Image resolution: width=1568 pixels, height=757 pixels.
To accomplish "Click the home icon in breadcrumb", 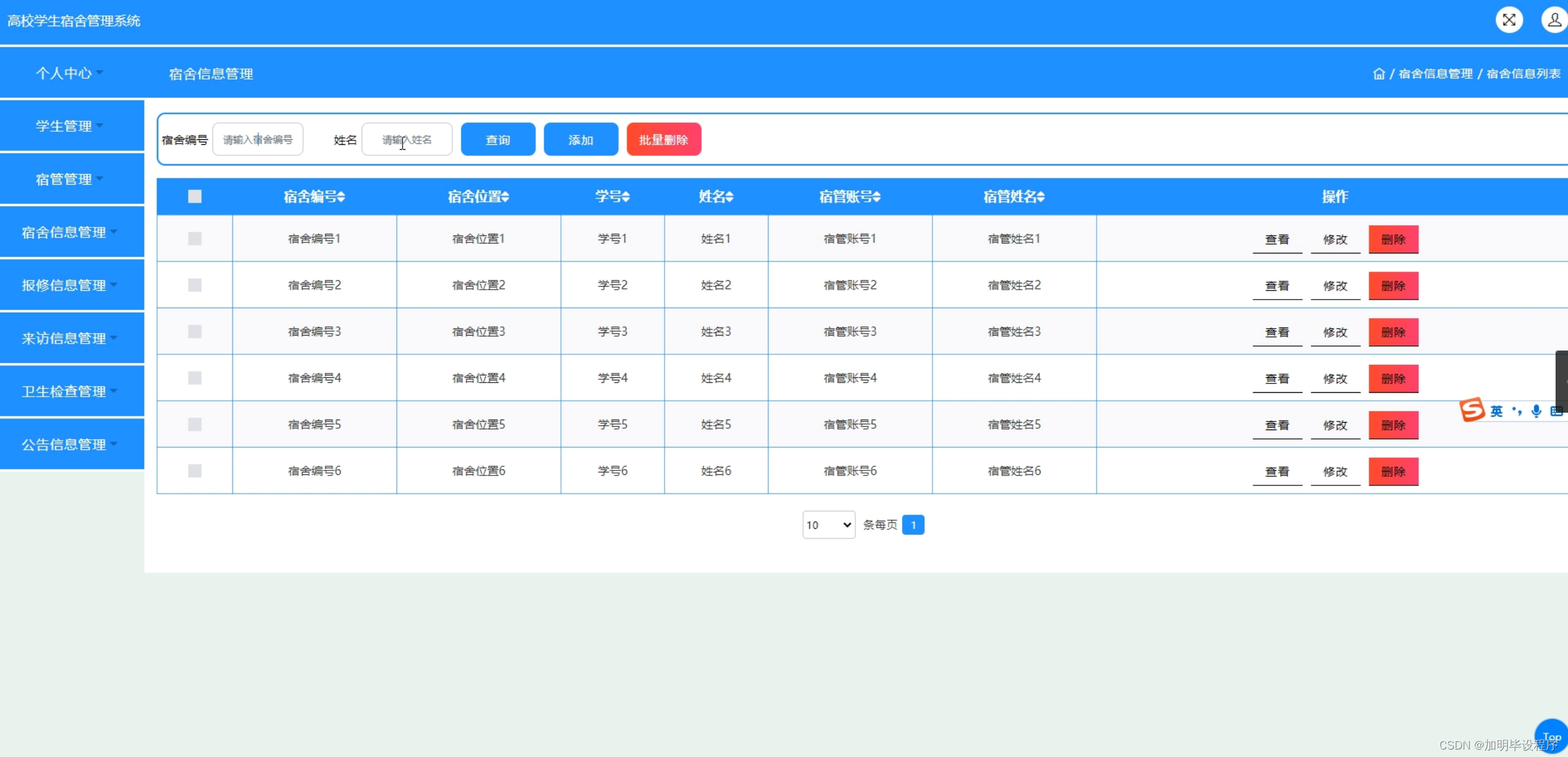I will (1379, 74).
